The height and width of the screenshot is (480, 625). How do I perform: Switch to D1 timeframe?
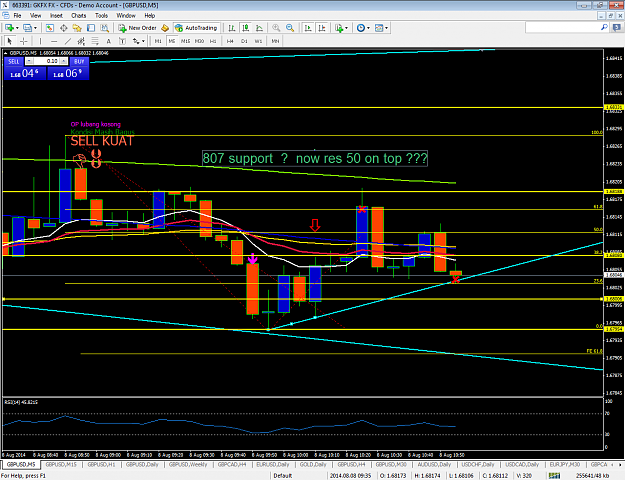[x=244, y=41]
